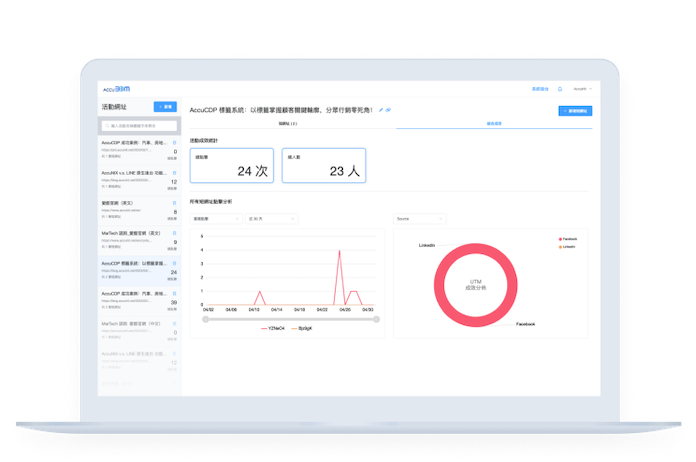Open the notification bell in the header
The width and height of the screenshot is (696, 462).
tap(560, 89)
